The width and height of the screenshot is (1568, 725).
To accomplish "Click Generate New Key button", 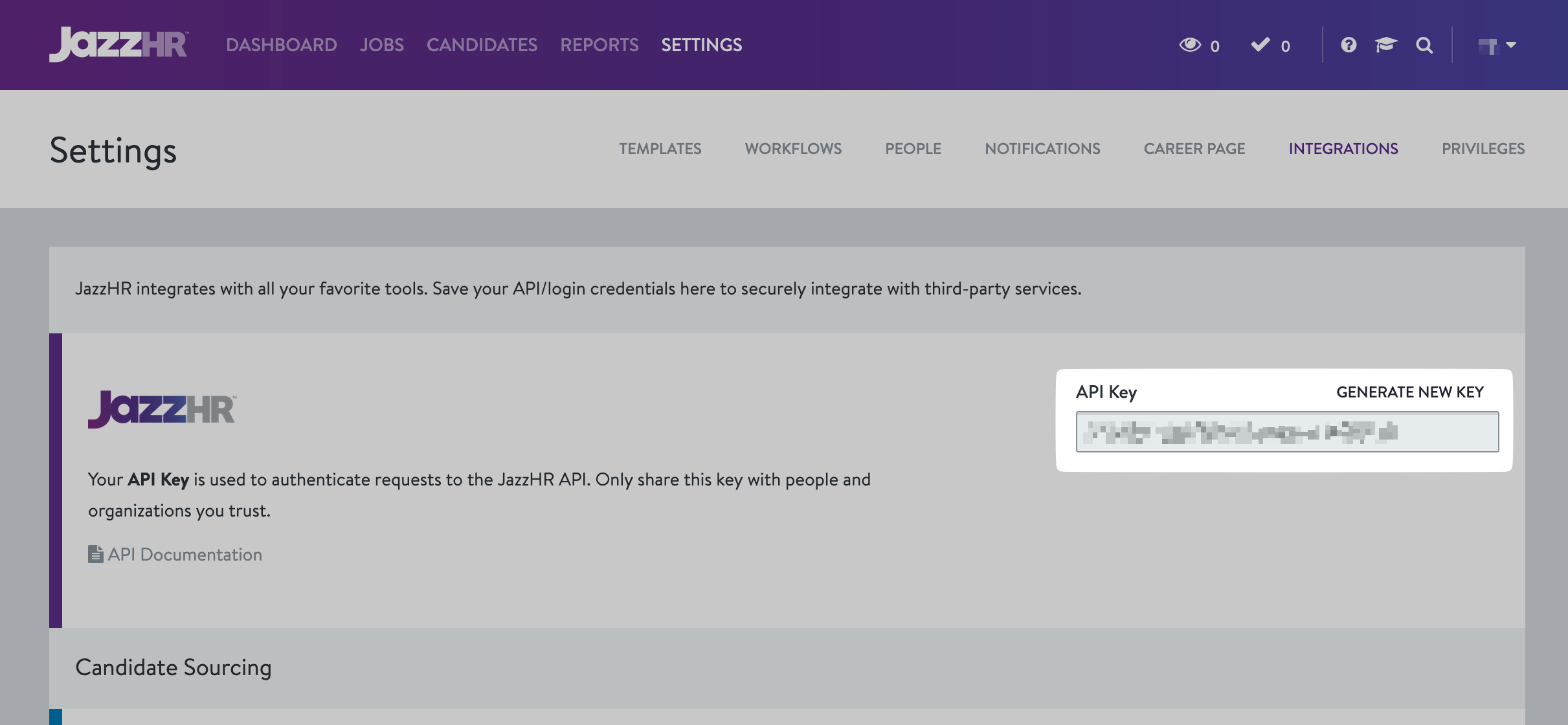I will [1409, 392].
